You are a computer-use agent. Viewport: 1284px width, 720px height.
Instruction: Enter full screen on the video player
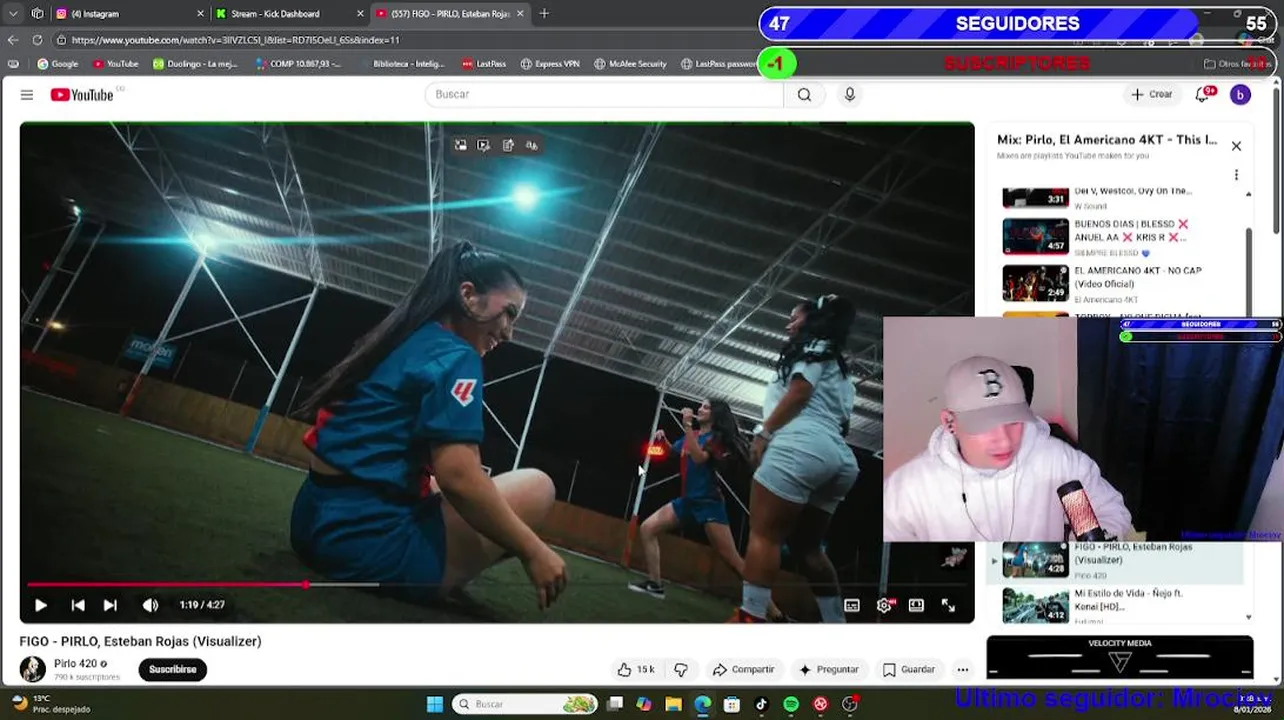[x=948, y=605]
